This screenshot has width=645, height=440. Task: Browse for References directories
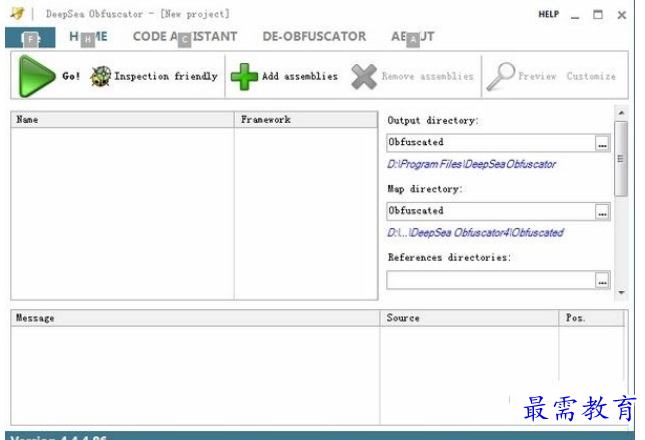pyautogui.click(x=602, y=280)
